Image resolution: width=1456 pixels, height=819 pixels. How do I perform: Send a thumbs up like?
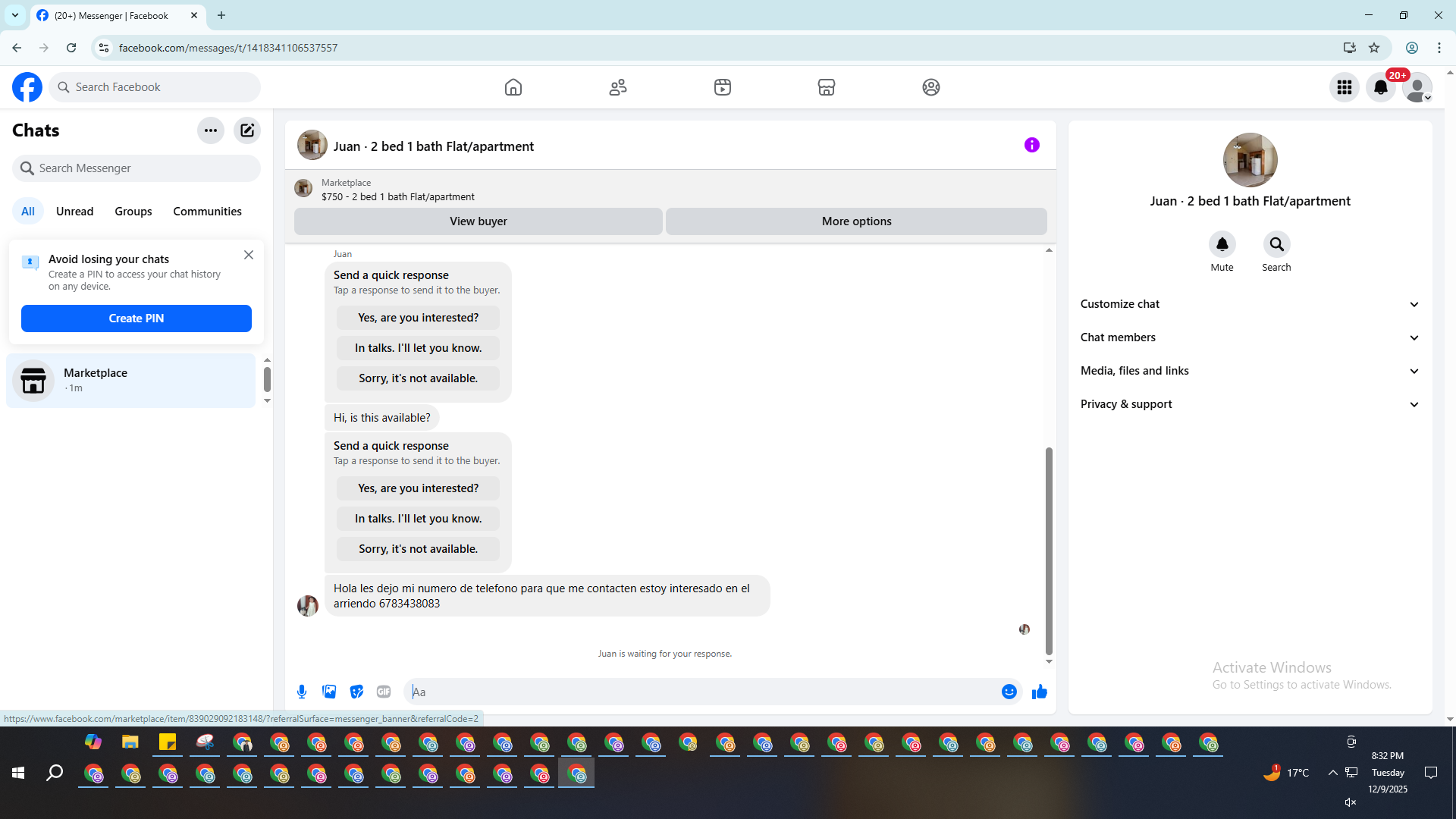(1039, 692)
